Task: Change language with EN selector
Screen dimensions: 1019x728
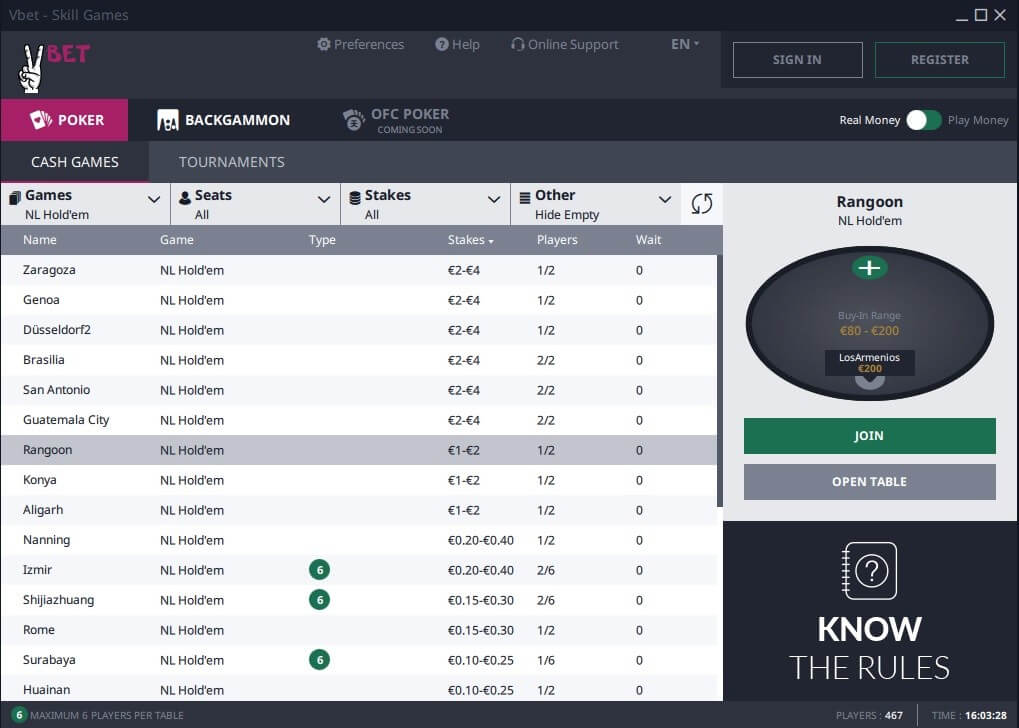Action: (x=685, y=44)
